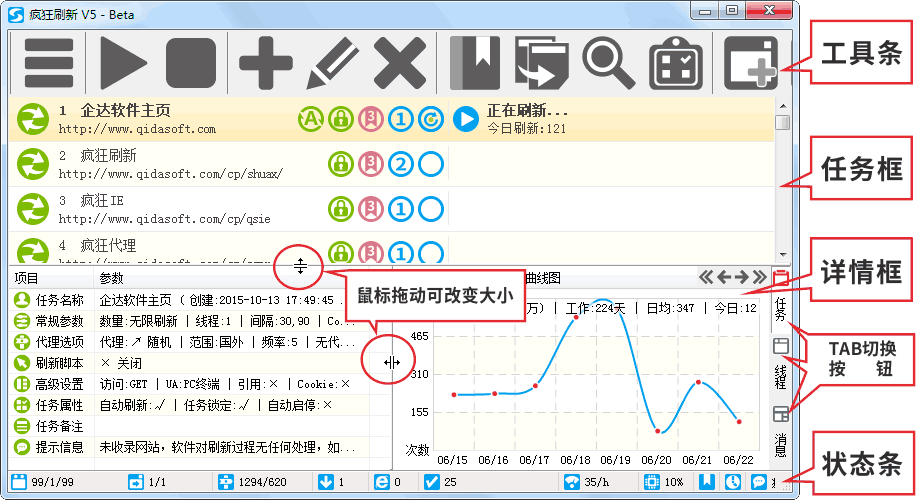This screenshot has height=500, width=924.
Task: Click the add window icon in toolbar
Action: pyautogui.click(x=751, y=62)
